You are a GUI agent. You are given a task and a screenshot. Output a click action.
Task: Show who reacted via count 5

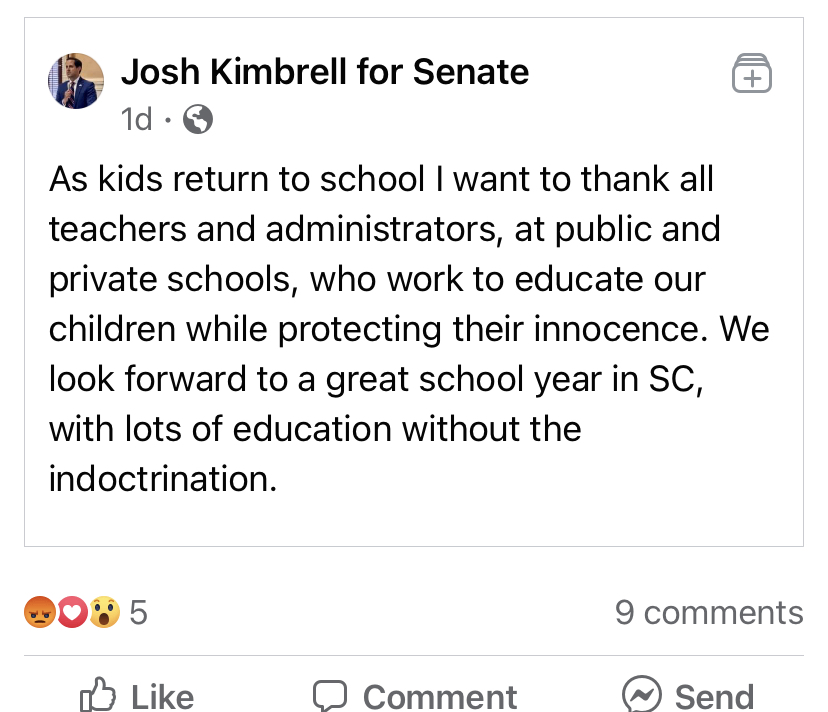click(x=138, y=612)
